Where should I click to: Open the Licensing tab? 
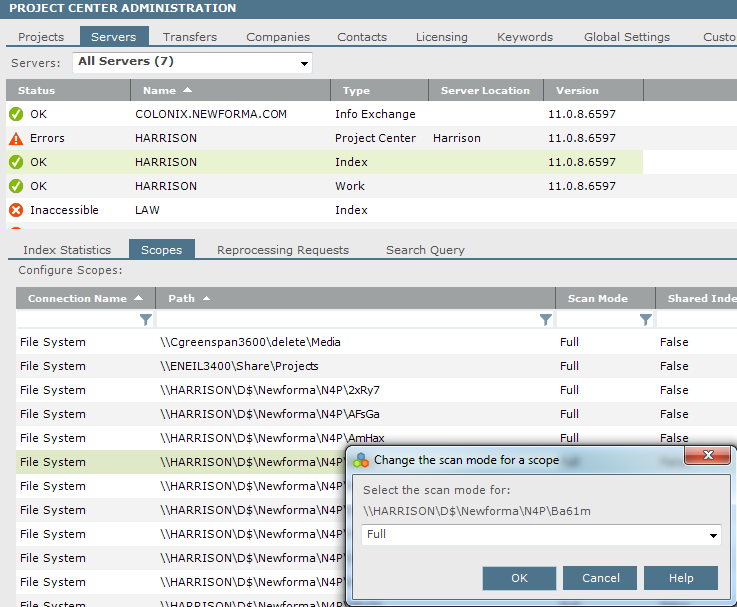(442, 37)
